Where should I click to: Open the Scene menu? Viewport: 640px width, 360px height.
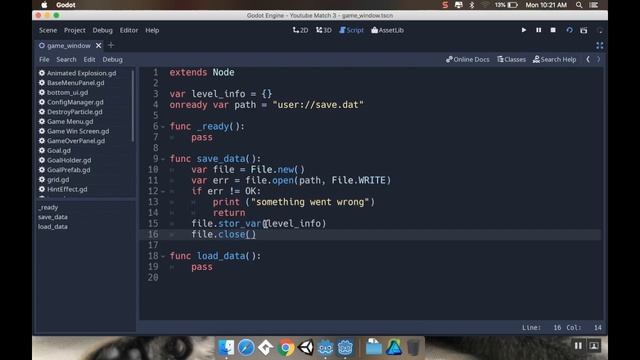pos(48,30)
